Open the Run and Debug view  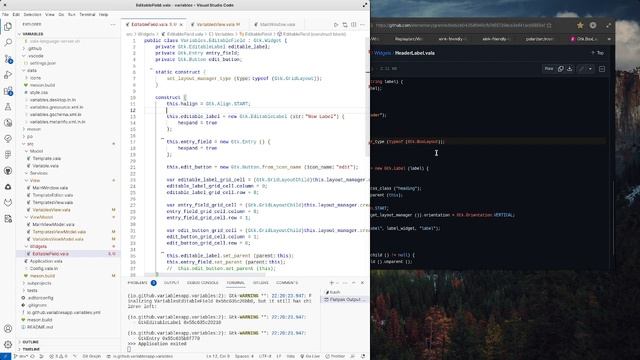(8, 75)
